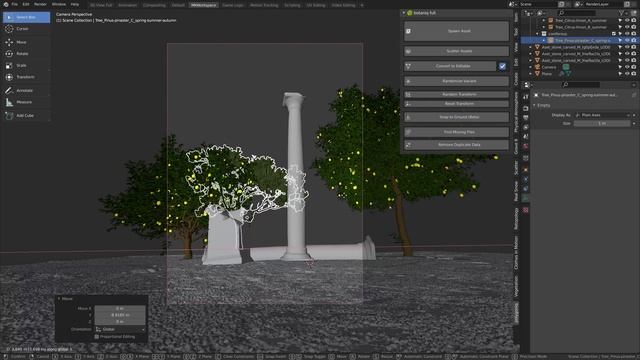Click the Move Y value field

coord(120,315)
